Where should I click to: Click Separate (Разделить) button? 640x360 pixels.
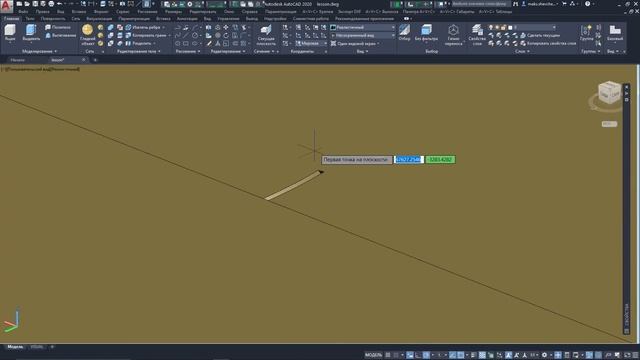pos(139,43)
